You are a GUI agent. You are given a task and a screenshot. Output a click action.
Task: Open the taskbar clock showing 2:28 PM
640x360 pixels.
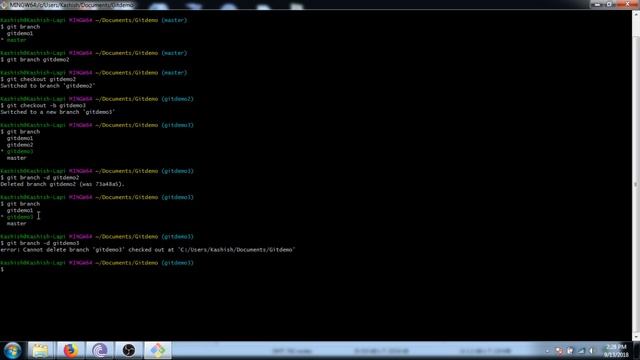pos(616,351)
